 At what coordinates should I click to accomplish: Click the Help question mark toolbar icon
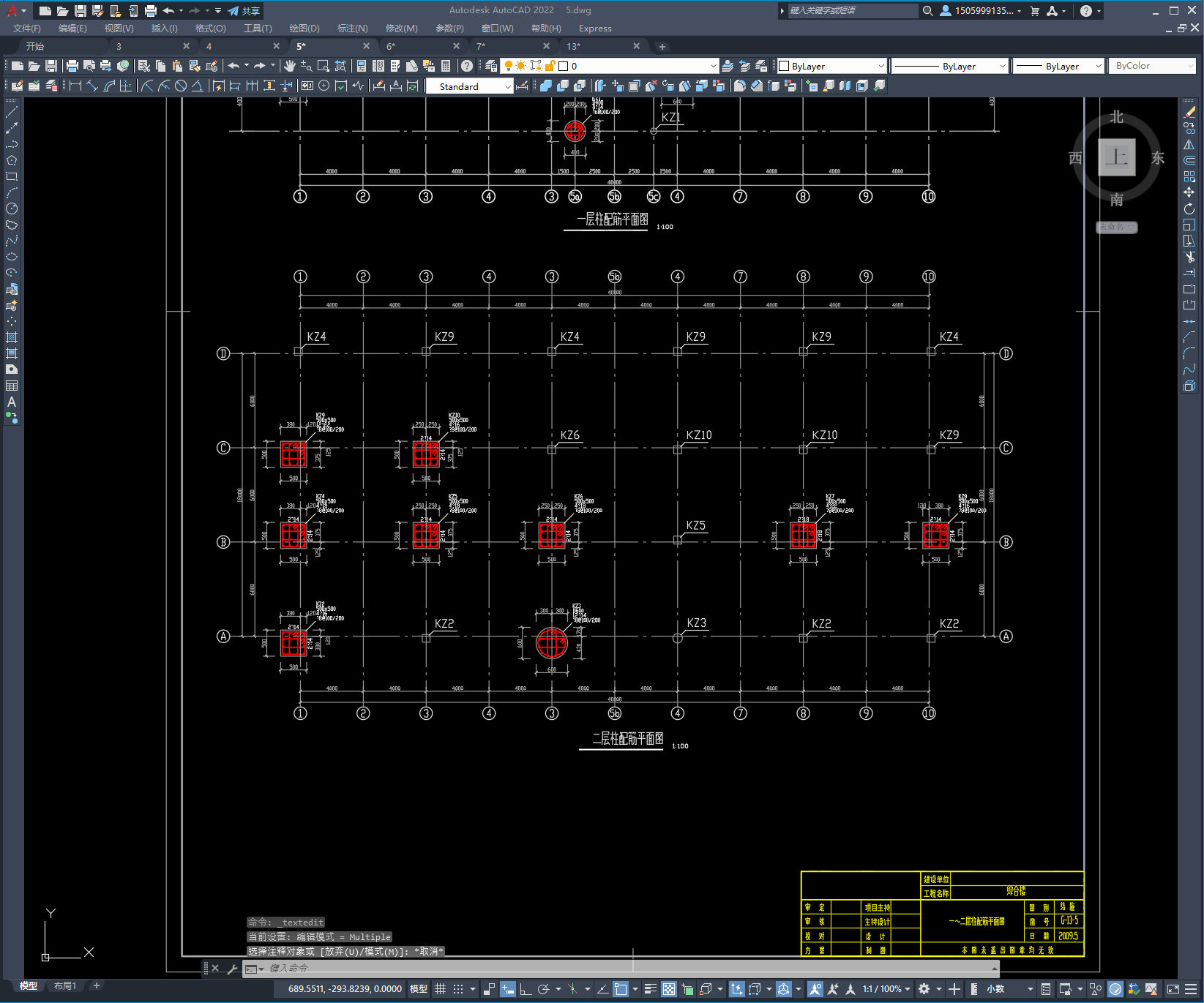tap(467, 66)
